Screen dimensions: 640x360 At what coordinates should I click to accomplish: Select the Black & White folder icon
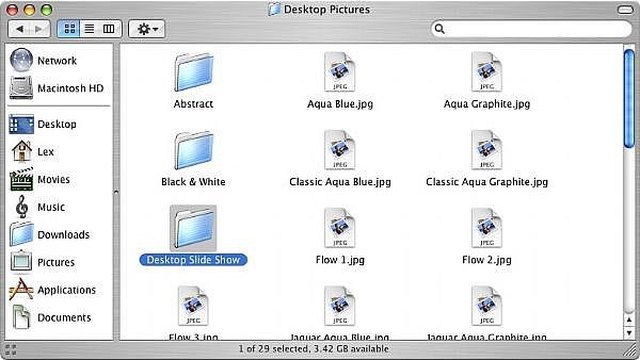pos(193,151)
